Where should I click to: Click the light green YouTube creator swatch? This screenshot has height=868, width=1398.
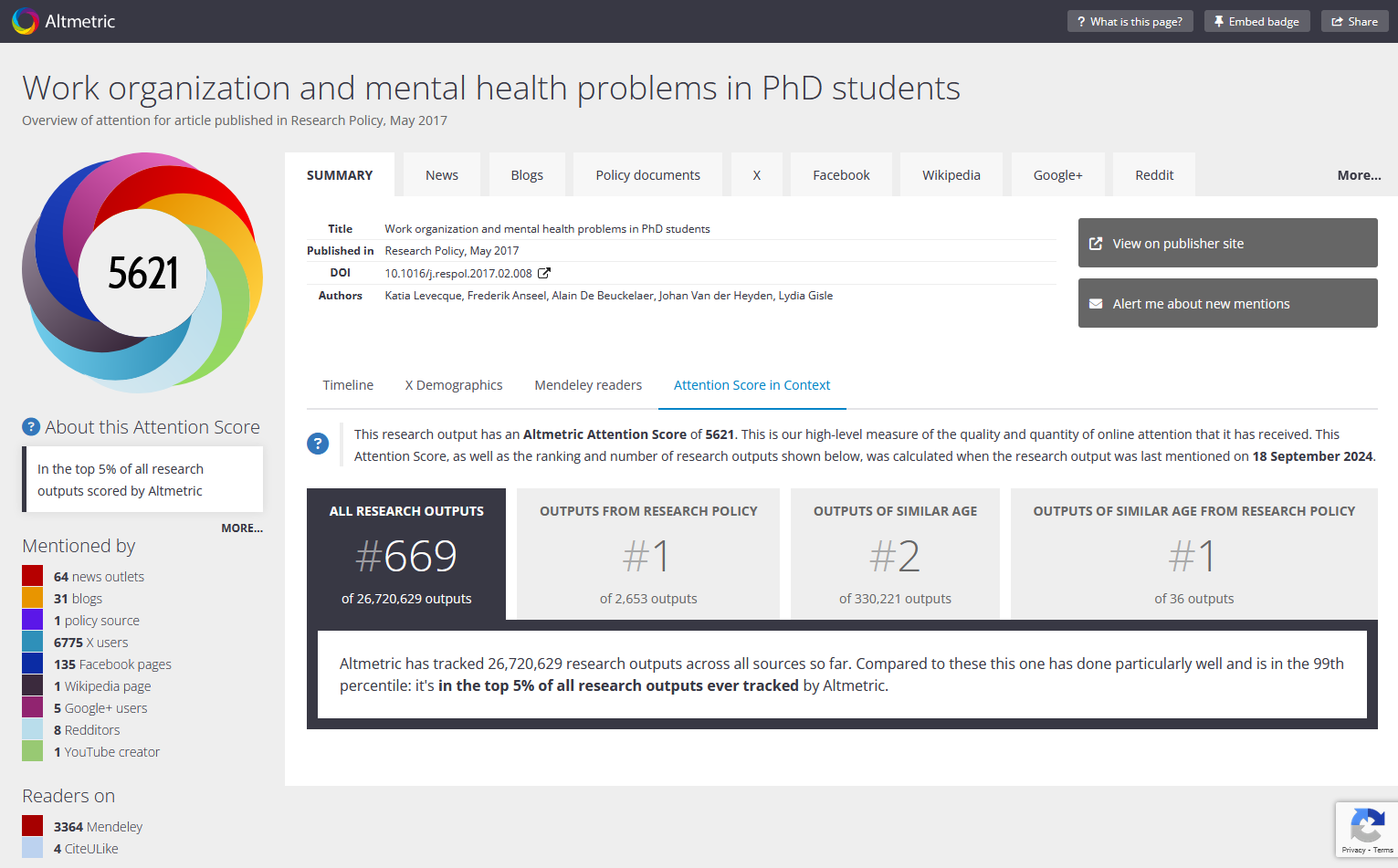pyautogui.click(x=33, y=751)
